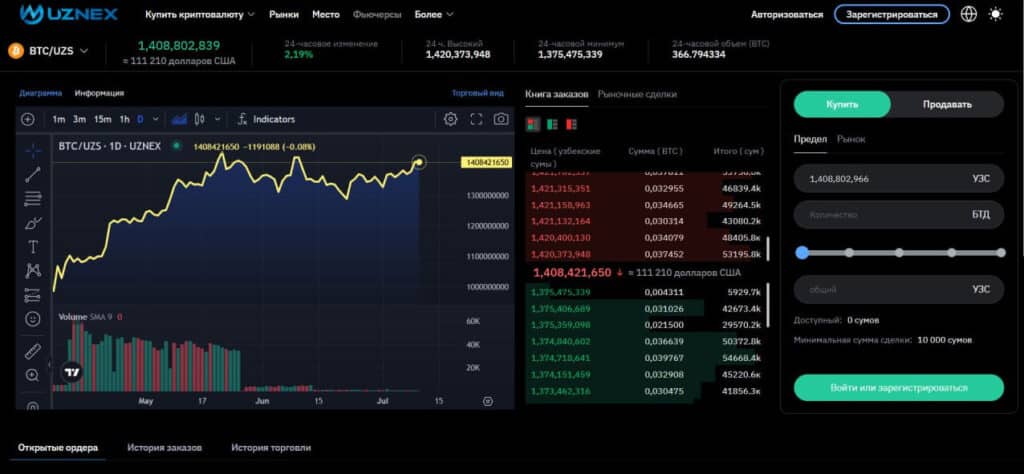1024x474 pixels.
Task: Set chart interval to 1m
Action: [59, 119]
